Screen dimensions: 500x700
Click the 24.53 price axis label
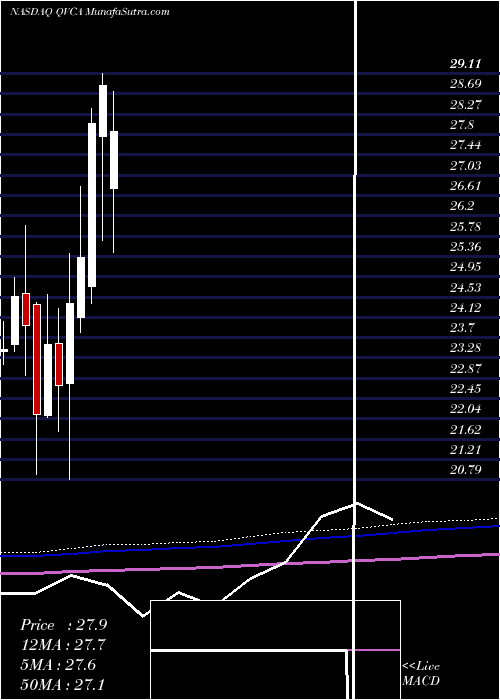(x=465, y=288)
